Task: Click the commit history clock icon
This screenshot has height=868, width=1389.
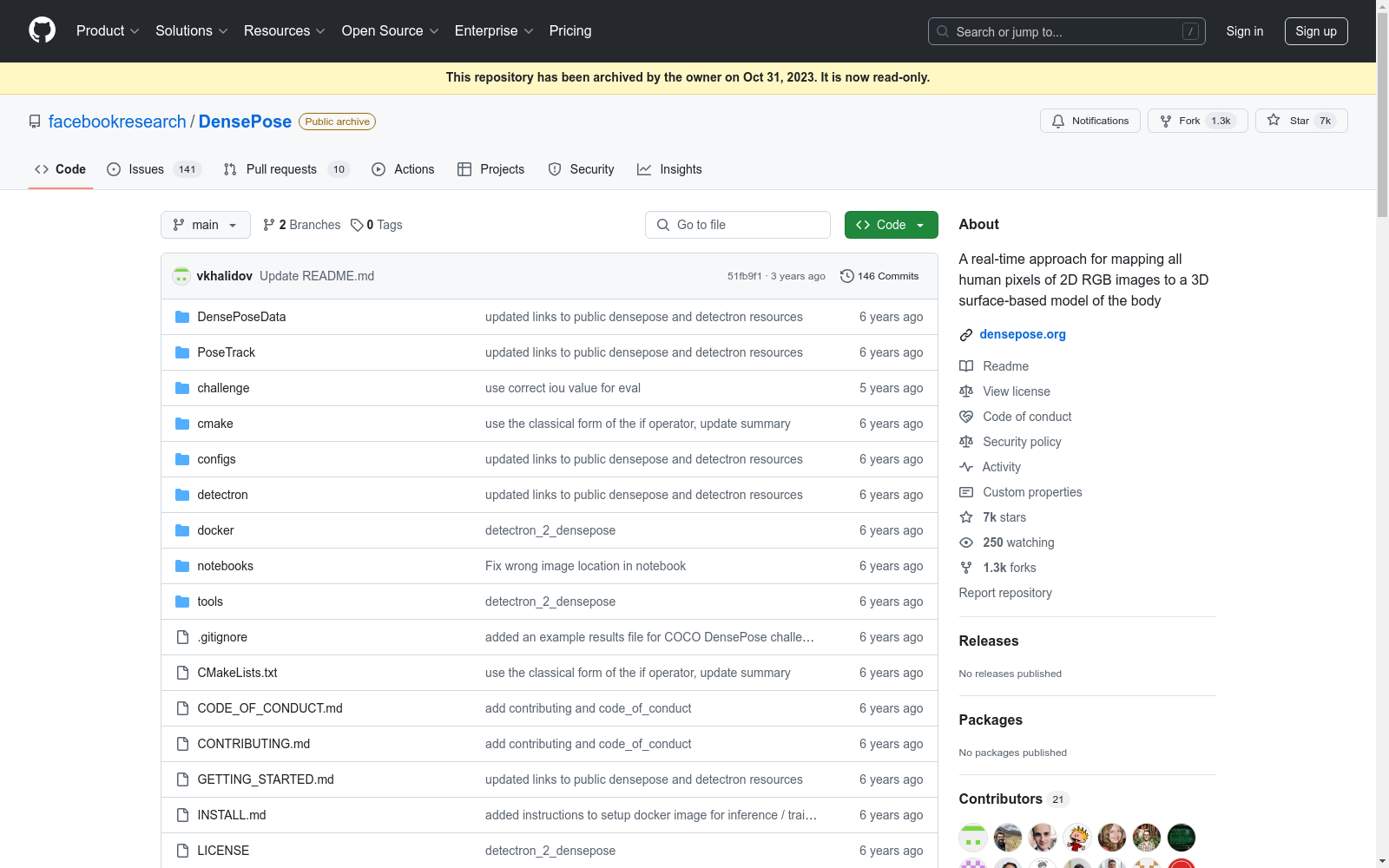Action: (x=847, y=276)
